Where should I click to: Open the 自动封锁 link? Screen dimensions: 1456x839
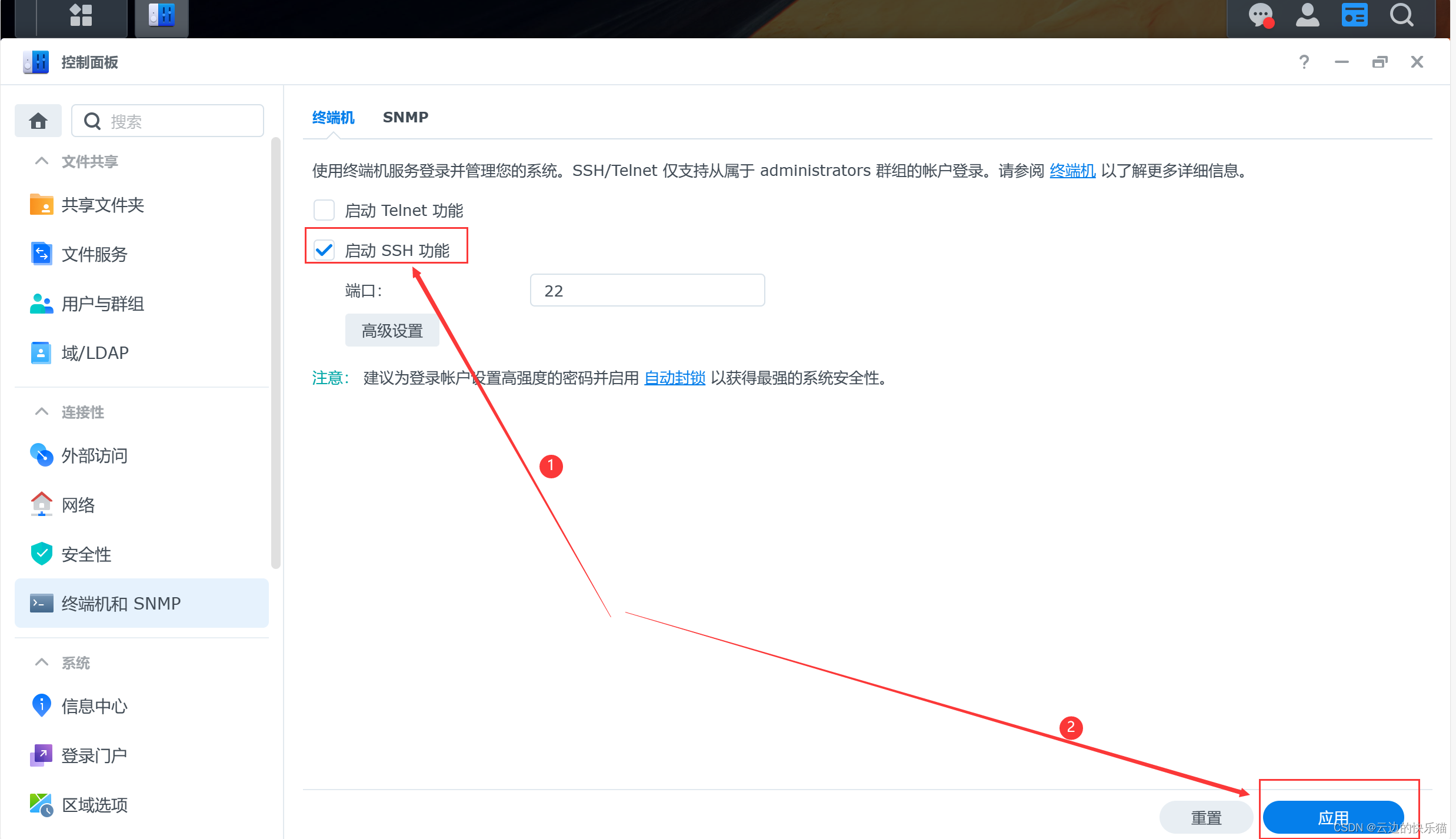pyautogui.click(x=675, y=378)
